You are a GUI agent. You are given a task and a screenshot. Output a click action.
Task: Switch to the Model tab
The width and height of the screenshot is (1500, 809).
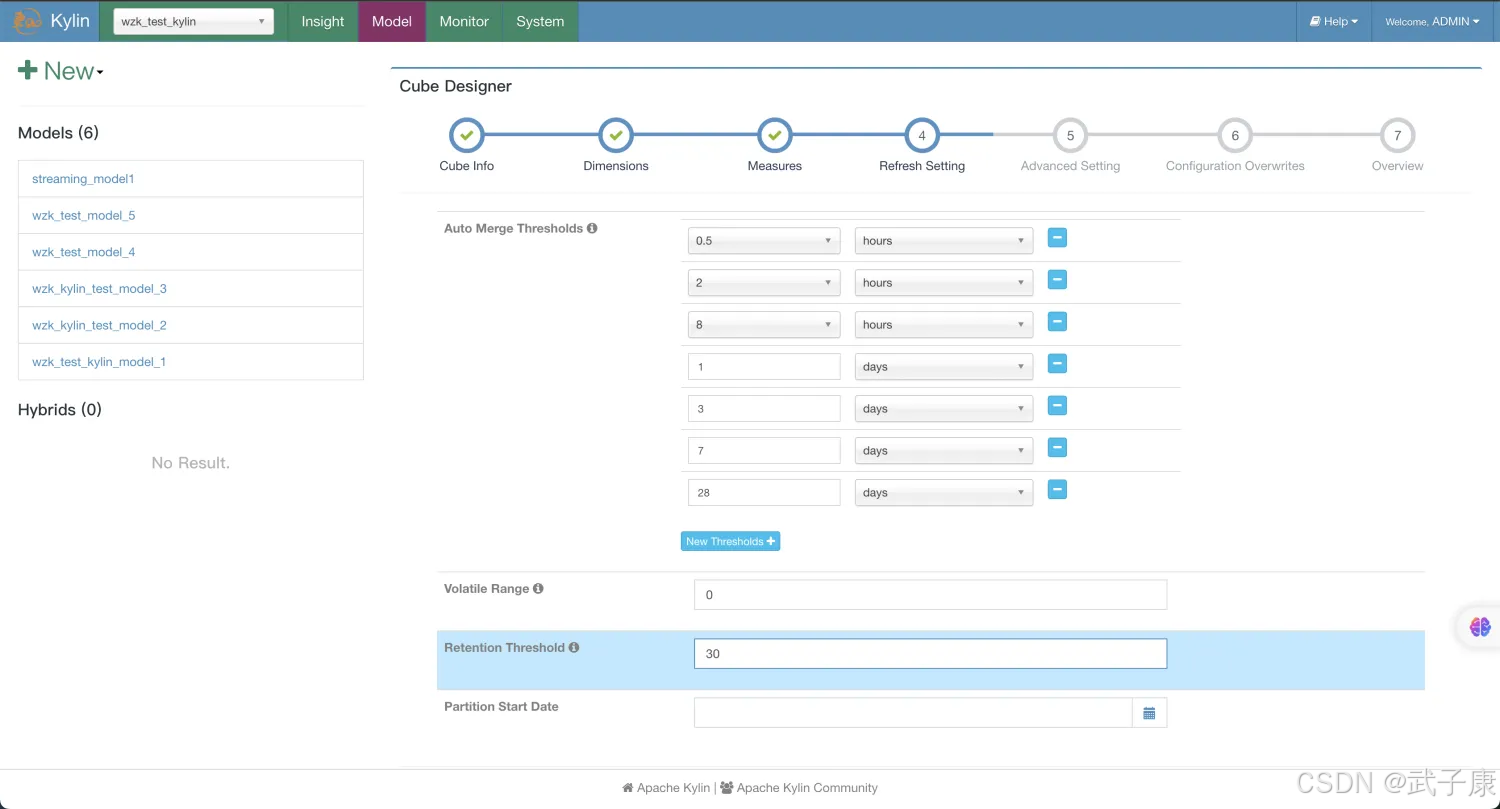pyautogui.click(x=392, y=21)
